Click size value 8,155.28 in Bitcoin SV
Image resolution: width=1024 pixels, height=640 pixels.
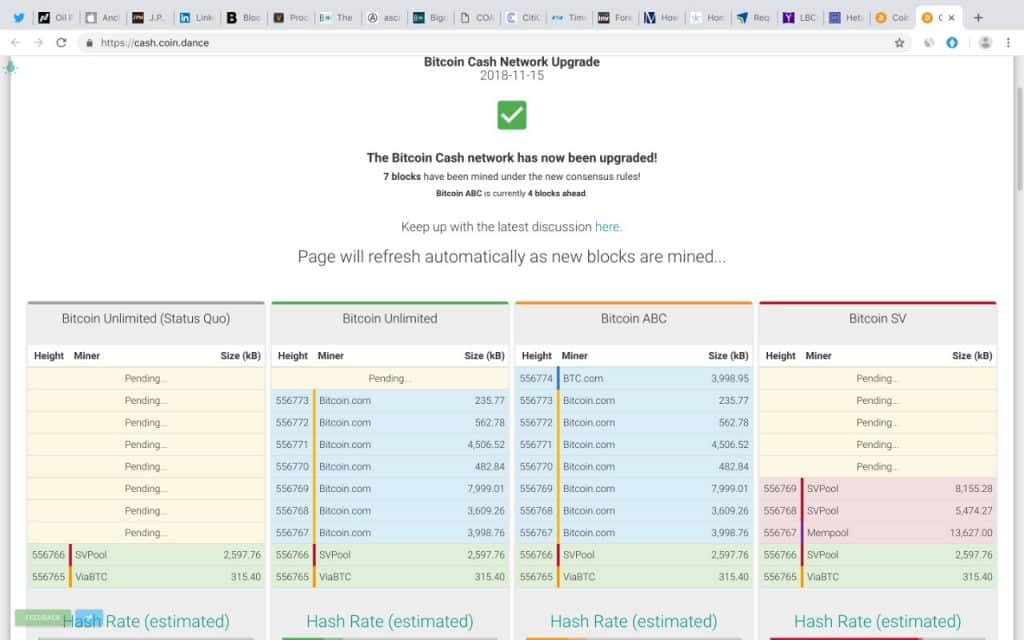coord(973,488)
